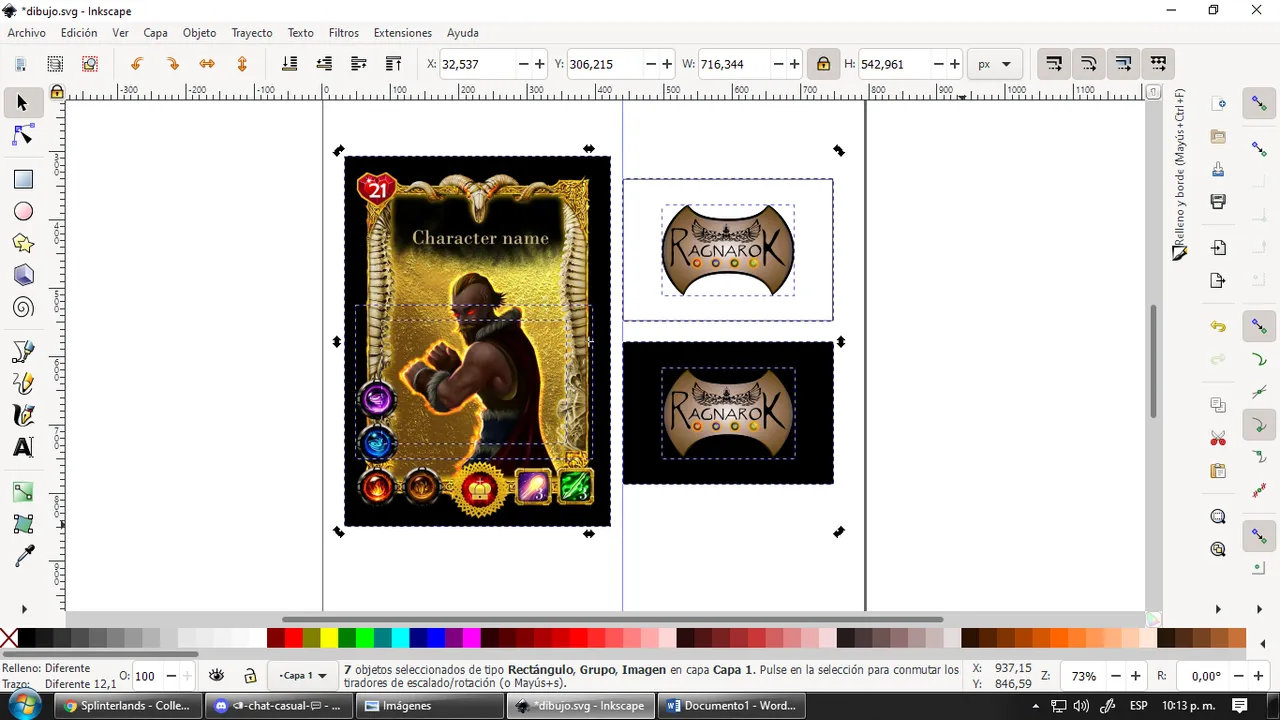
Task: Open the Filtros menu
Action: (343, 33)
